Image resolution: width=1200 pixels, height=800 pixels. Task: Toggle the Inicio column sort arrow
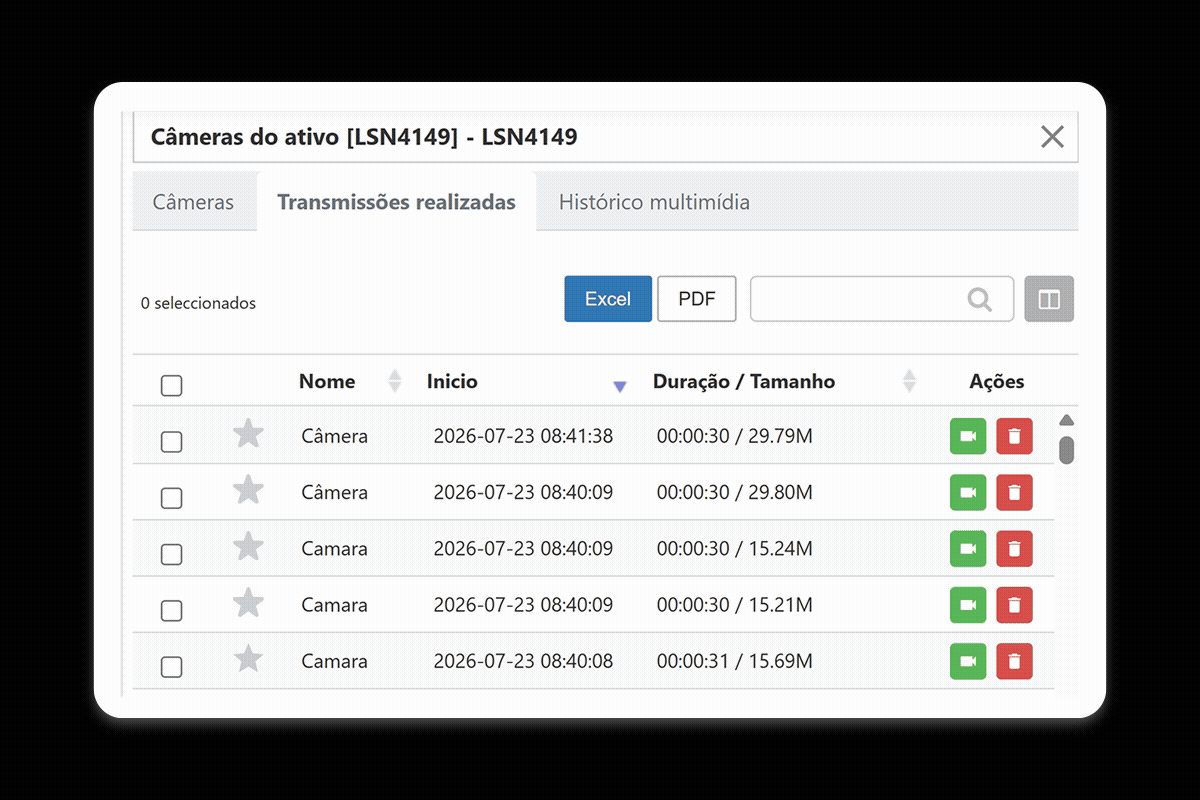pyautogui.click(x=620, y=386)
